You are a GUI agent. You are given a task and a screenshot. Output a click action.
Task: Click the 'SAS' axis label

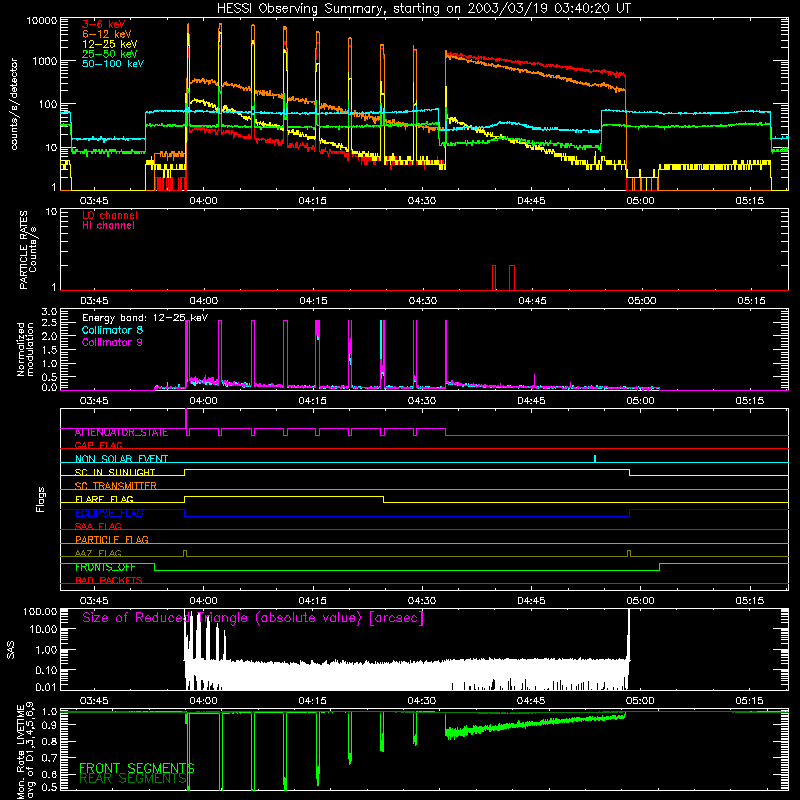point(11,650)
